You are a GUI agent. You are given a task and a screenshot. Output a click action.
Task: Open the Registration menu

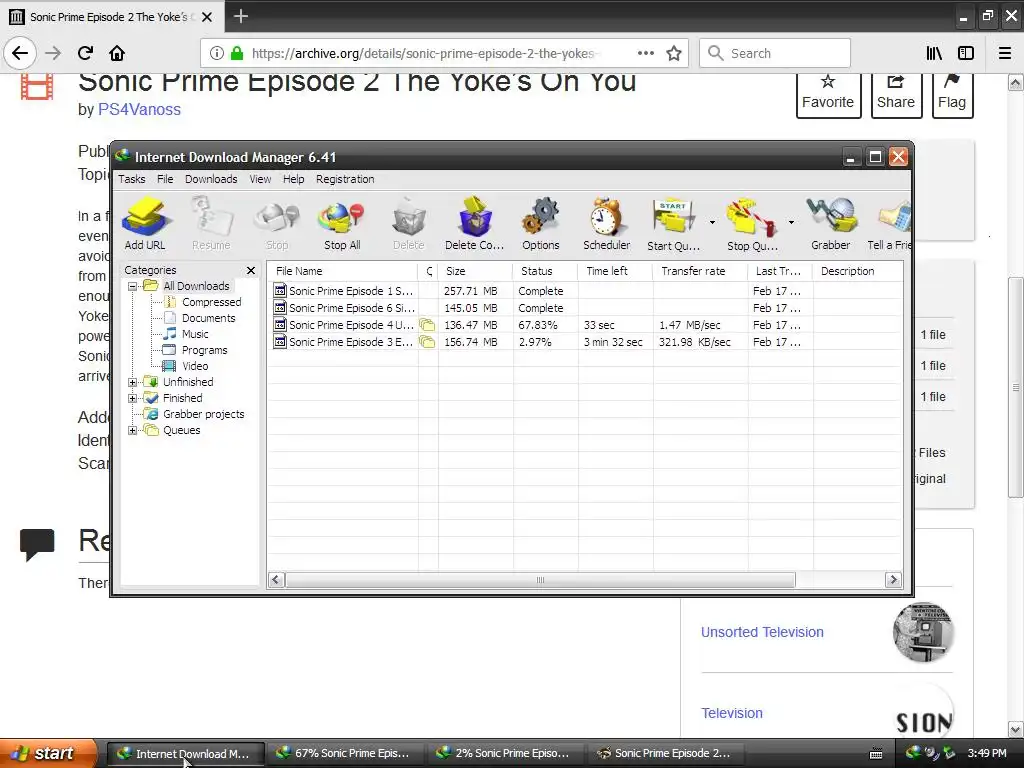(x=345, y=179)
